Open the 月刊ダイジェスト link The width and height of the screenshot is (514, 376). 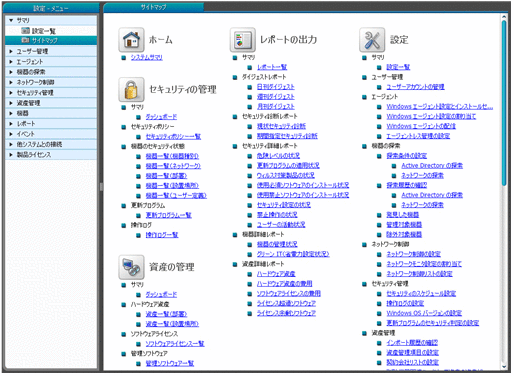pos(276,106)
